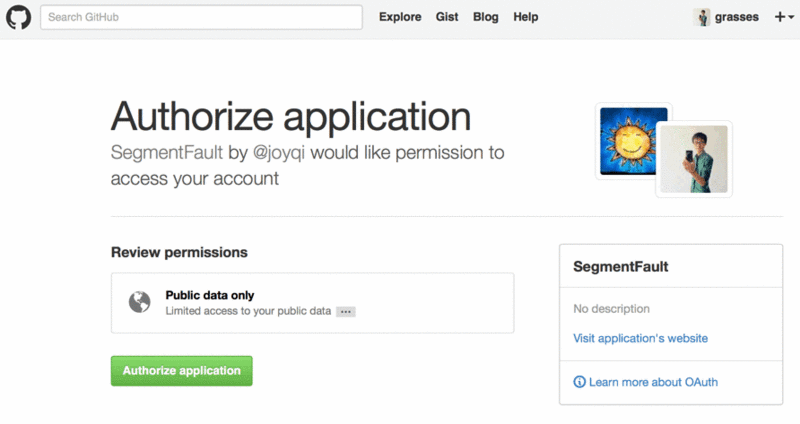
Task: Focus the Search GitHub input field
Action: tap(201, 17)
